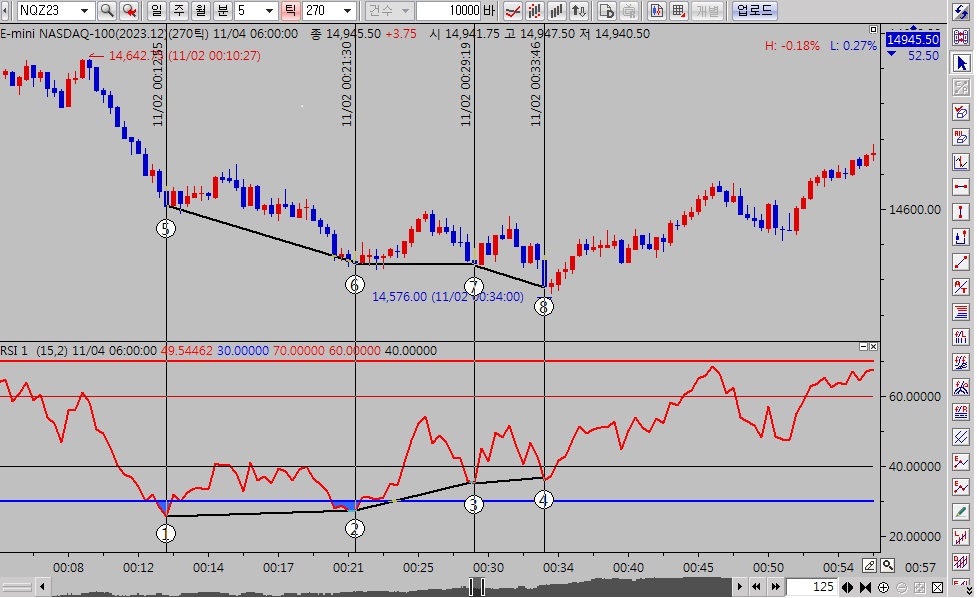
Task: Select the 월 (monthly) period option
Action: [200, 11]
